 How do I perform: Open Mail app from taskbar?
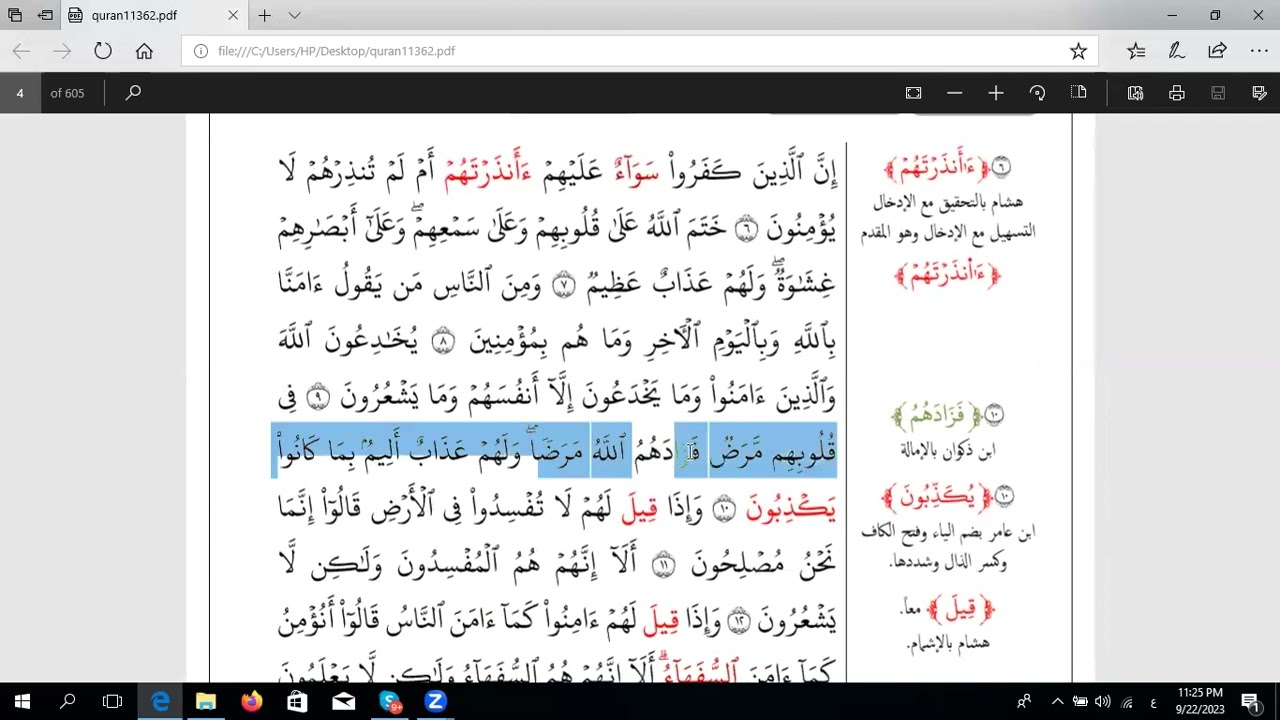click(x=343, y=702)
